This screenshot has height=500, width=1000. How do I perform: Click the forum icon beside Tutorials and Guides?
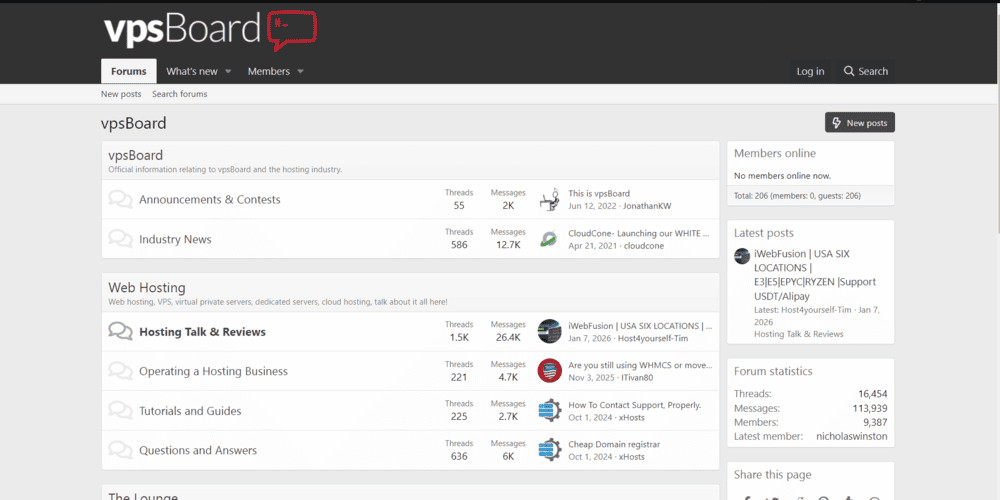(x=120, y=410)
